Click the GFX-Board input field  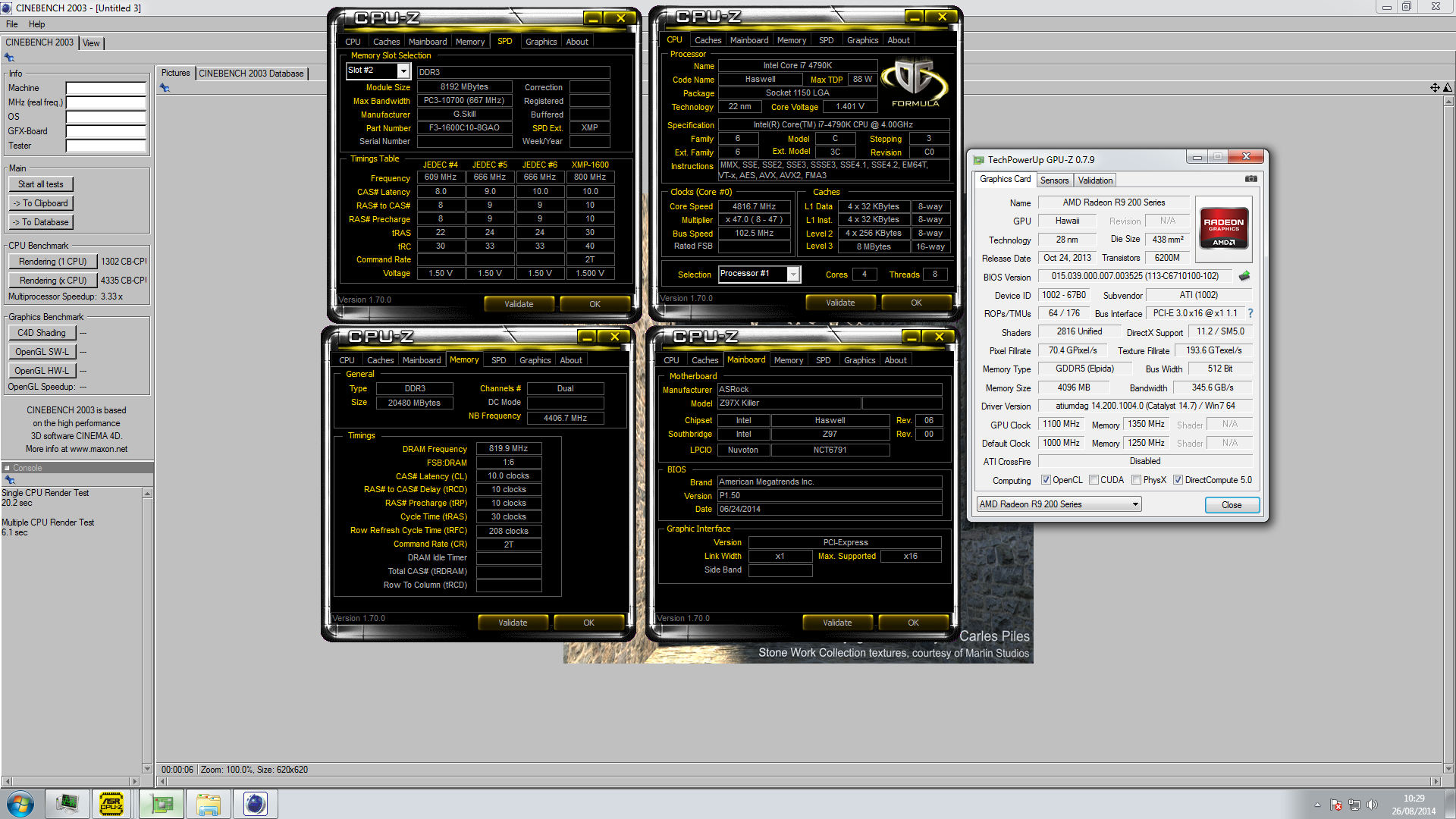[105, 131]
